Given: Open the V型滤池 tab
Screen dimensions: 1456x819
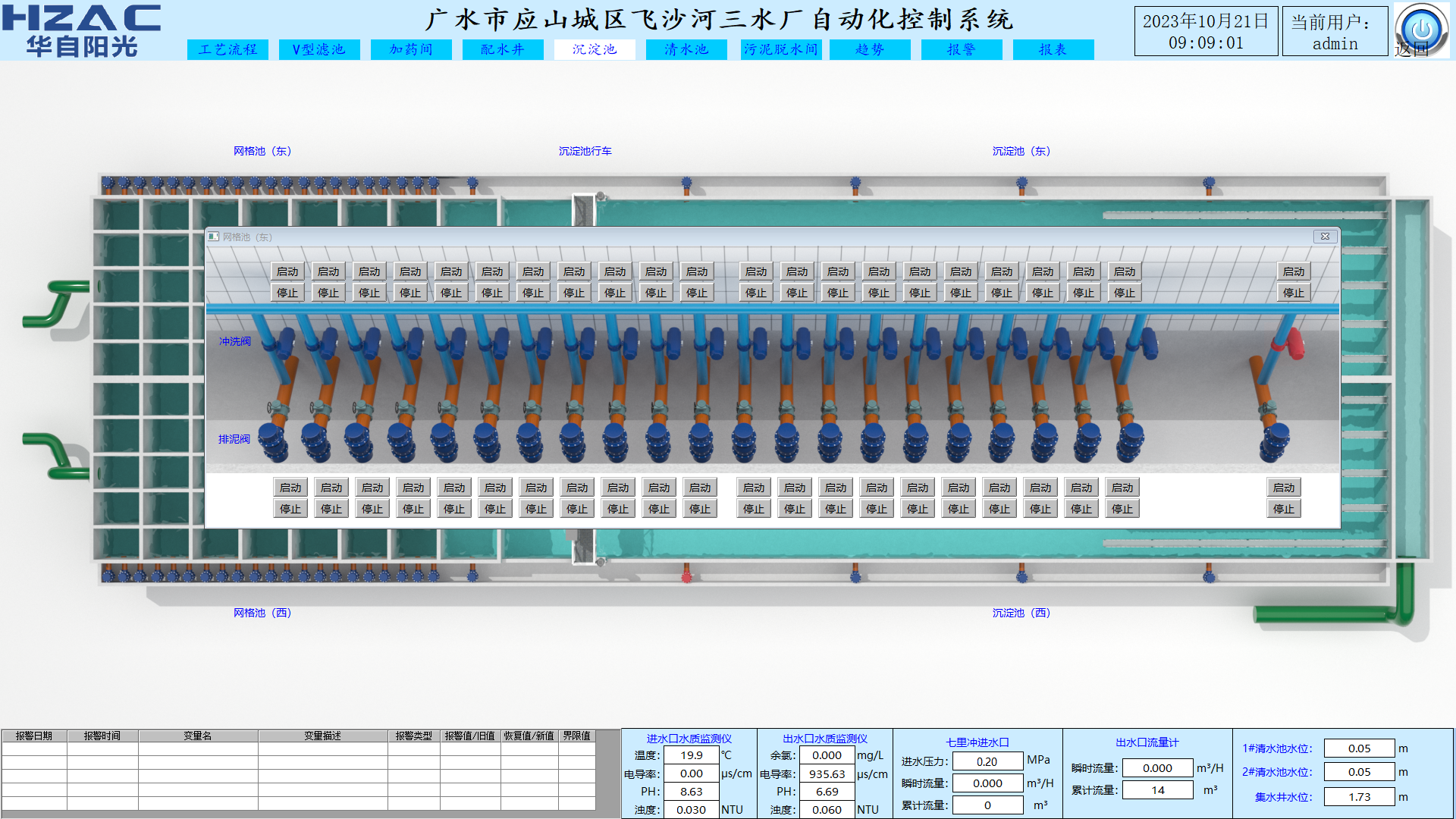Looking at the screenshot, I should click(319, 49).
